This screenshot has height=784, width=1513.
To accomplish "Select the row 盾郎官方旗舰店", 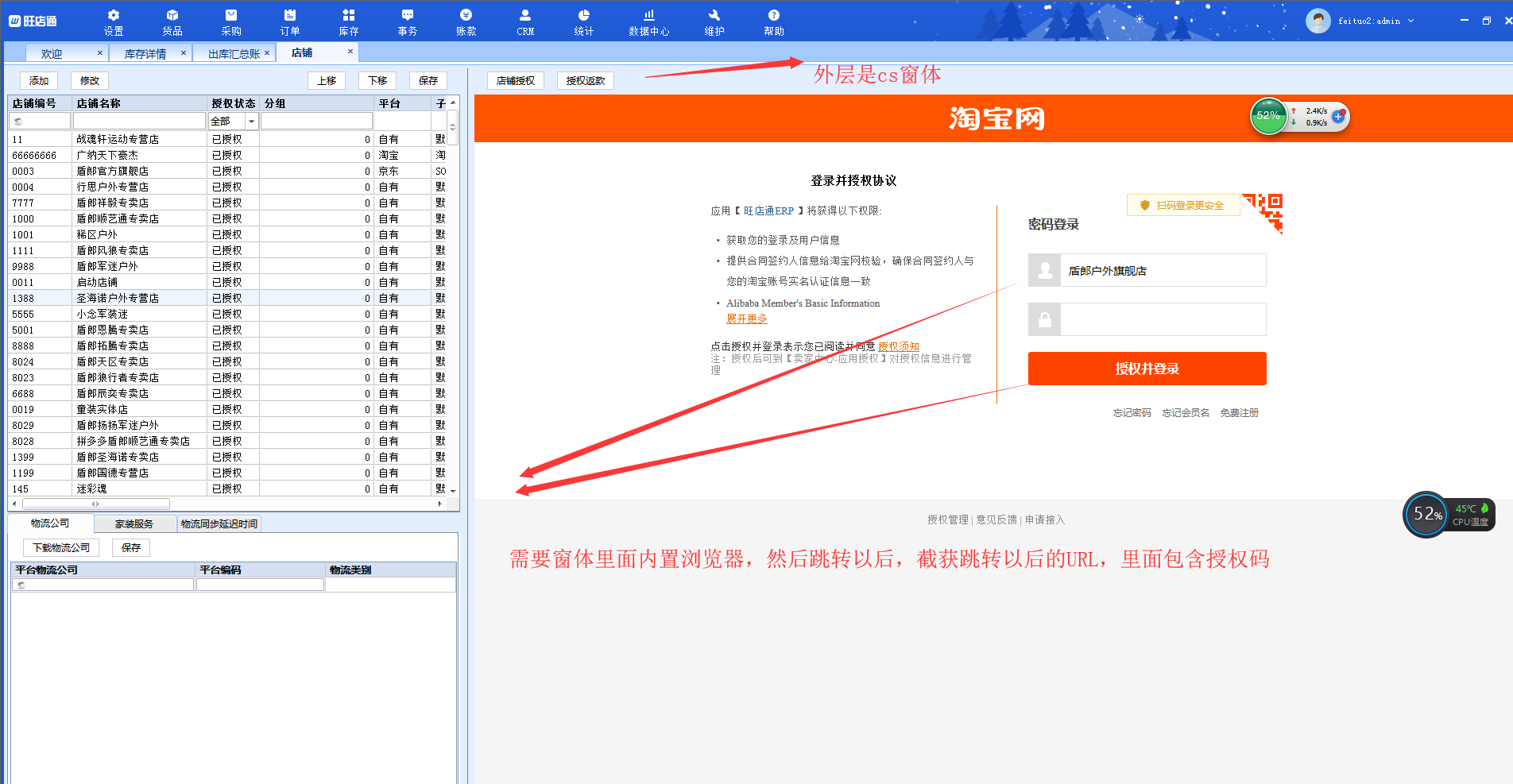I will click(227, 171).
